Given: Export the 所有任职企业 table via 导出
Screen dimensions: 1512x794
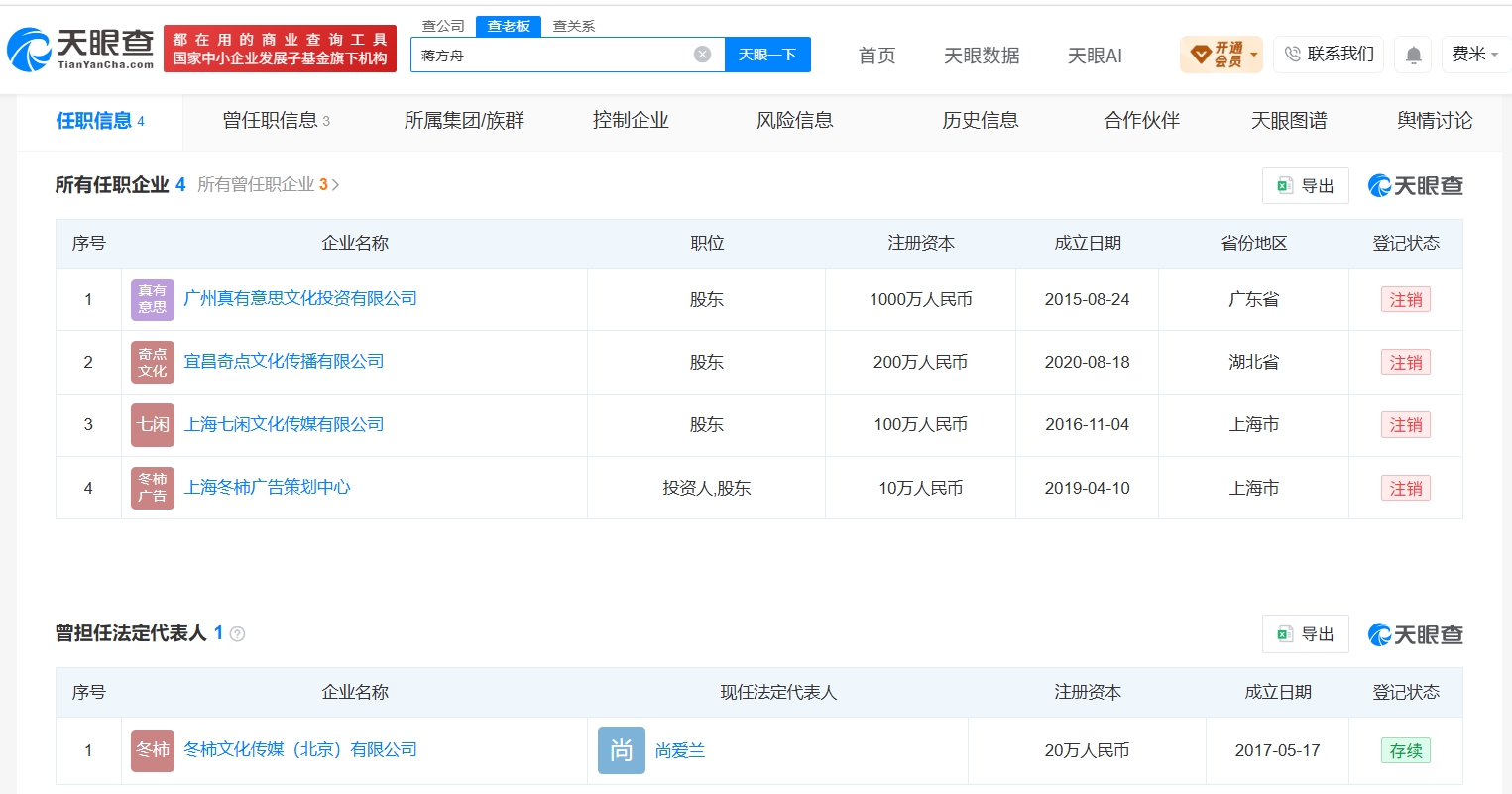Looking at the screenshot, I should (x=1305, y=185).
